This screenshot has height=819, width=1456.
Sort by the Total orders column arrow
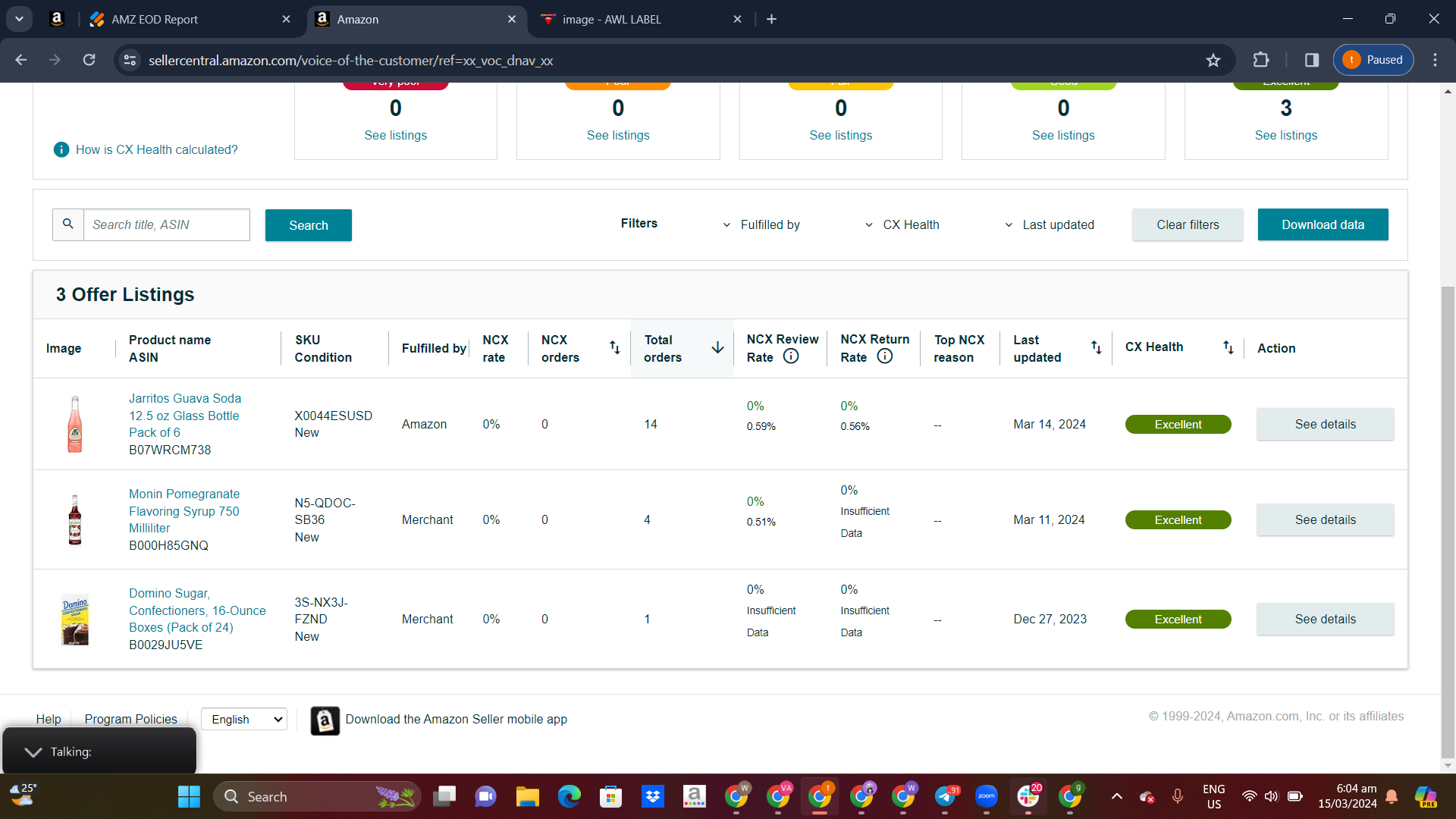click(717, 348)
